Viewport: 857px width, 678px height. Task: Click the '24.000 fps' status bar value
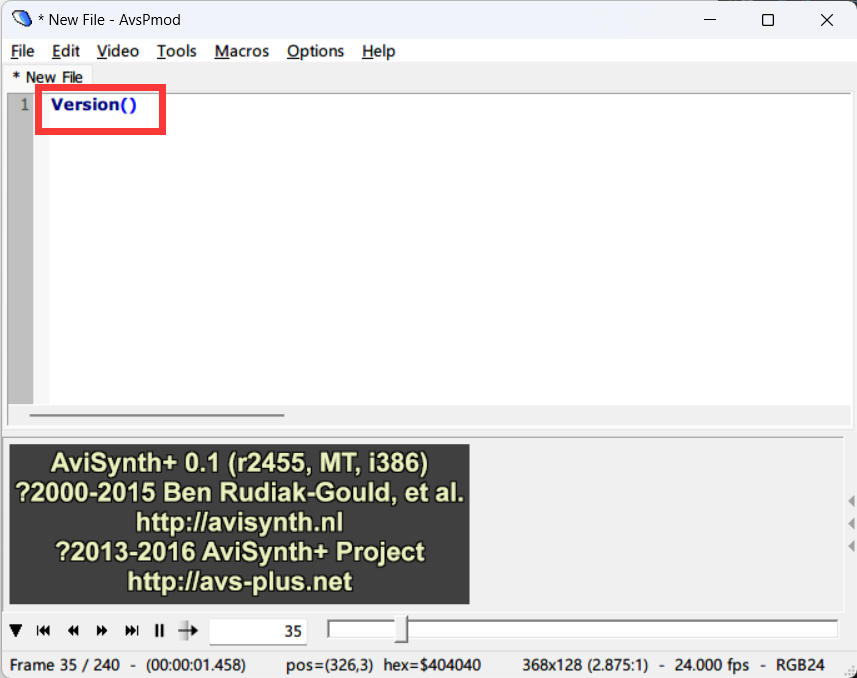(x=712, y=665)
